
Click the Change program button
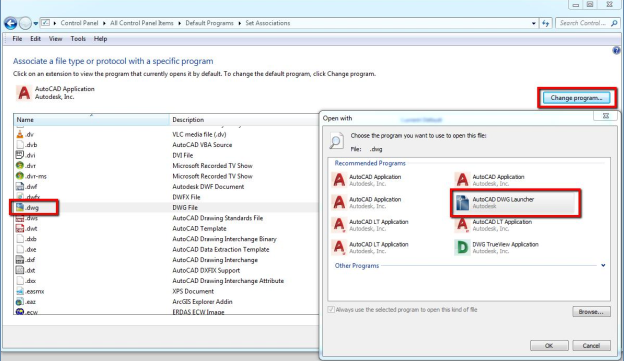click(576, 98)
